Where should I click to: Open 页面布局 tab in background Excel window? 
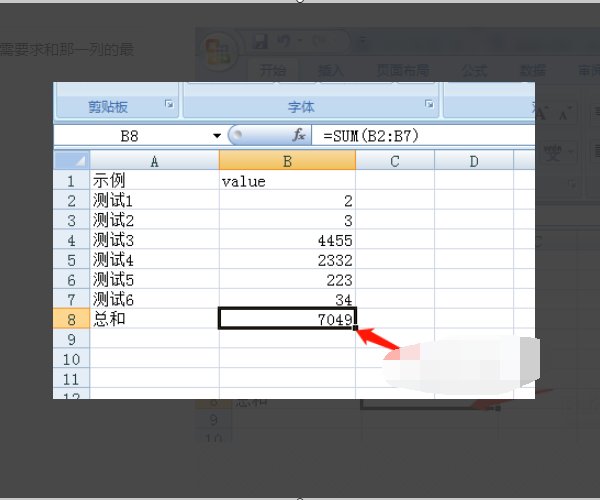[x=403, y=70]
